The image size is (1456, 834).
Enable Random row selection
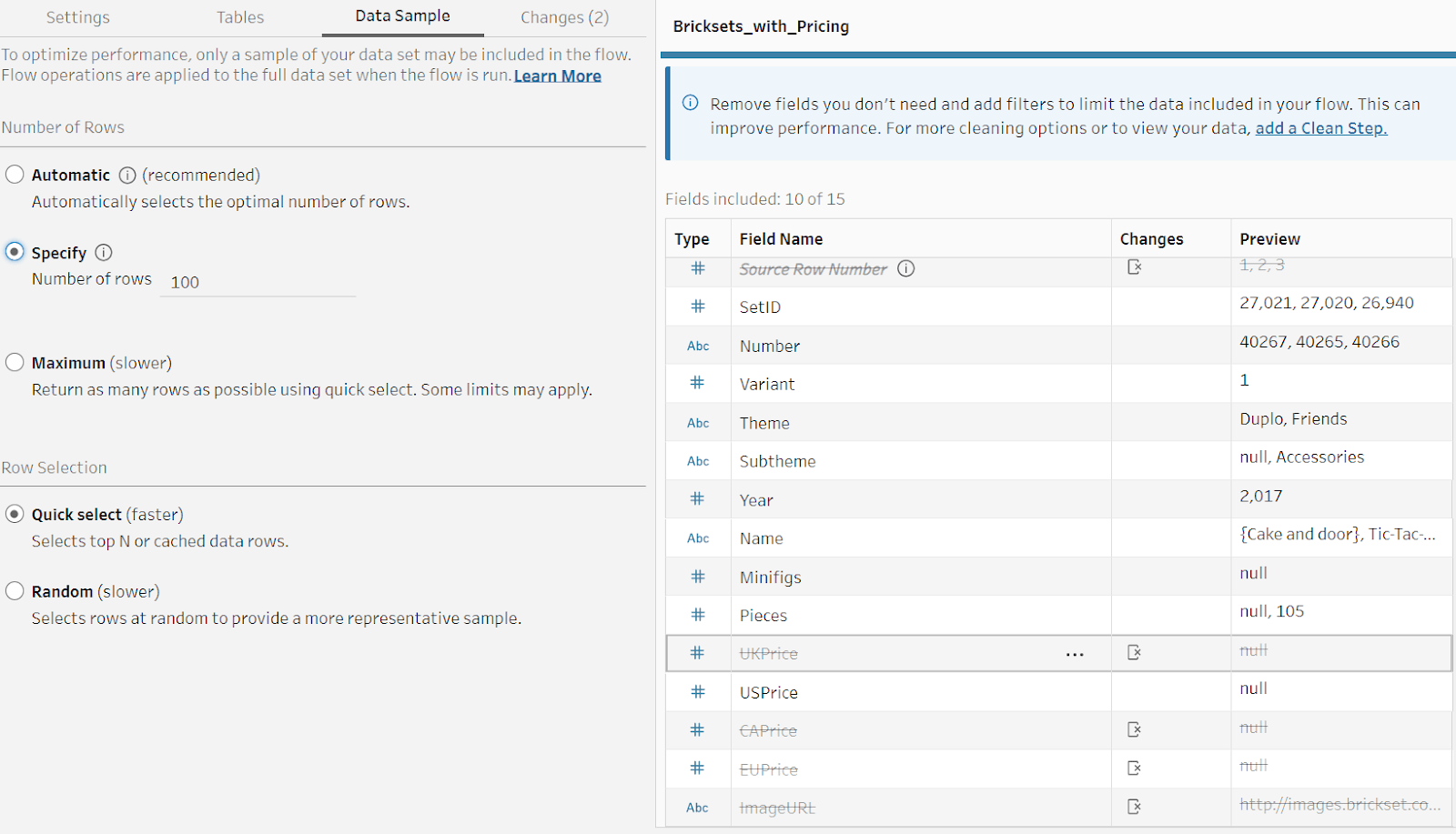point(15,591)
